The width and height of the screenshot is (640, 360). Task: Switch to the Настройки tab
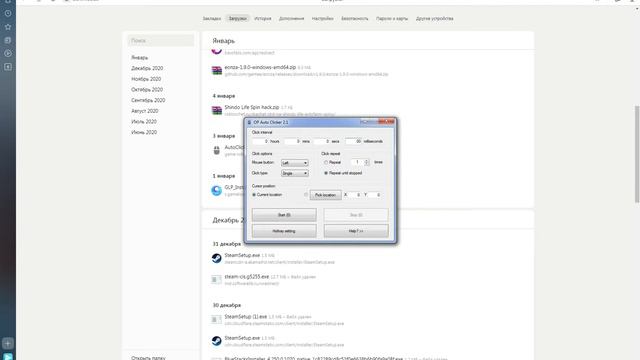tap(322, 18)
